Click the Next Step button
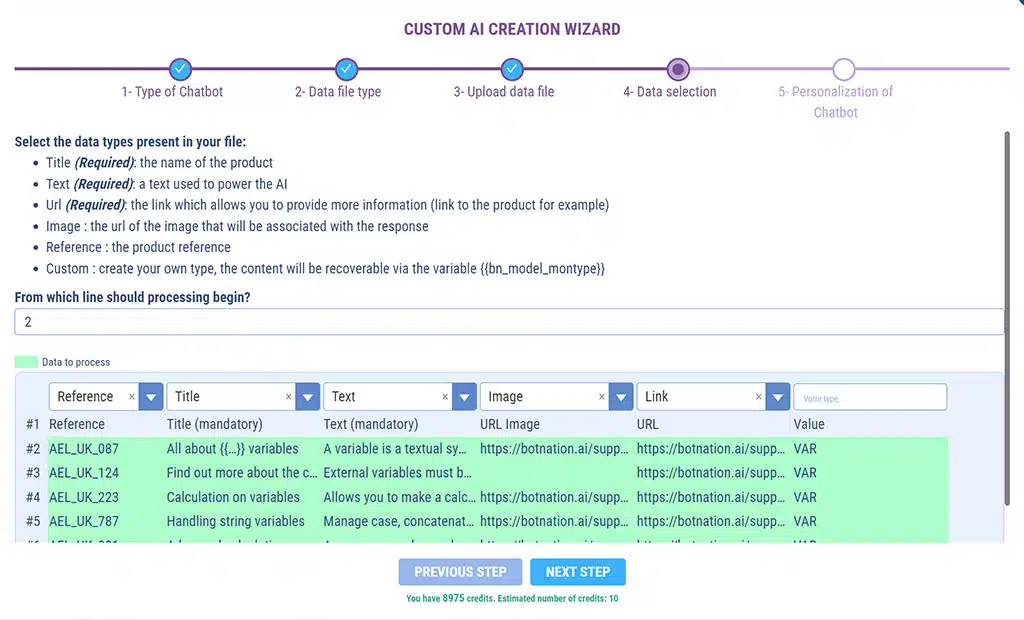 pyautogui.click(x=578, y=572)
